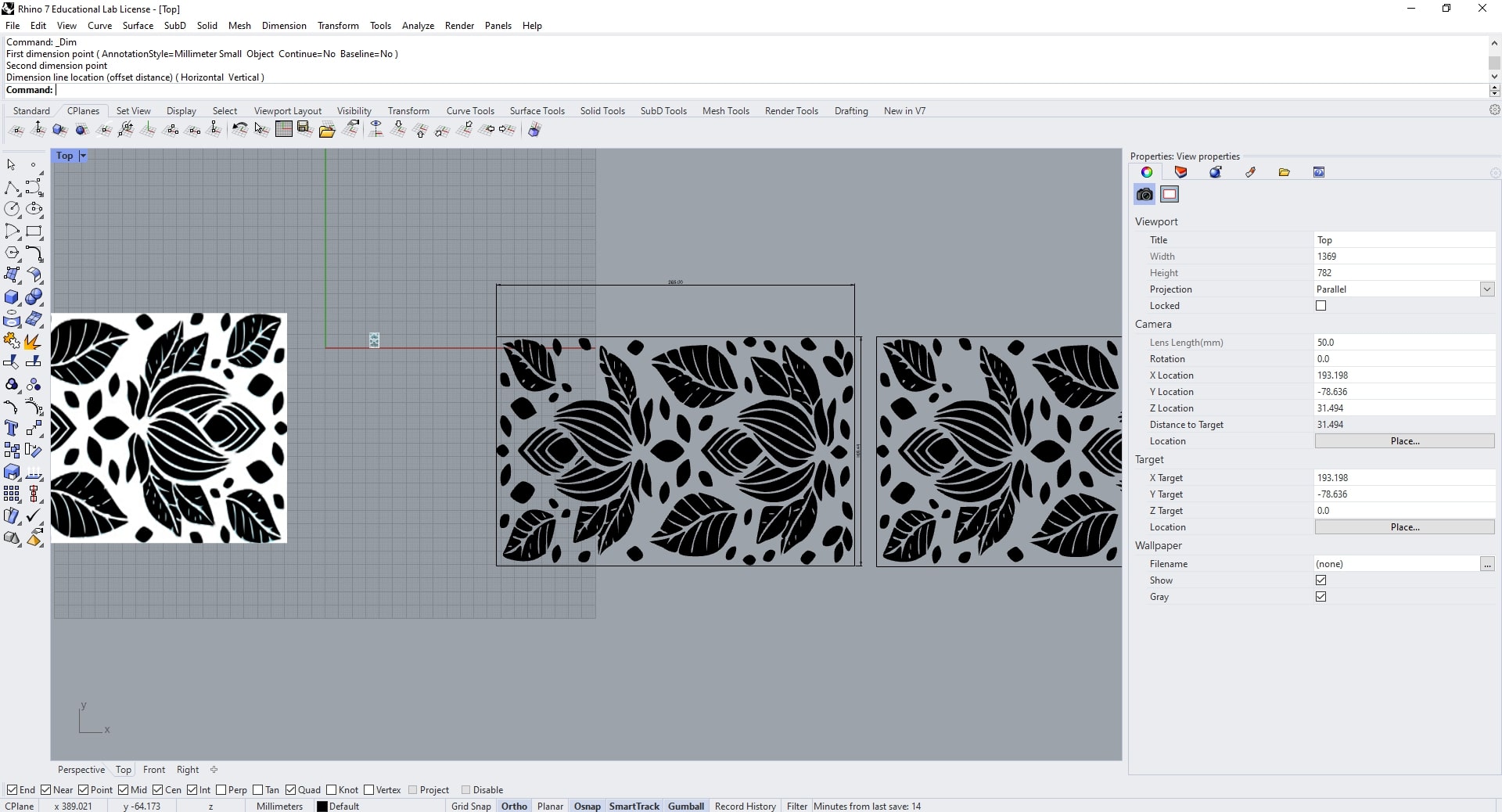Open the Layers panel icon tab
The height and width of the screenshot is (812, 1502).
(1181, 172)
